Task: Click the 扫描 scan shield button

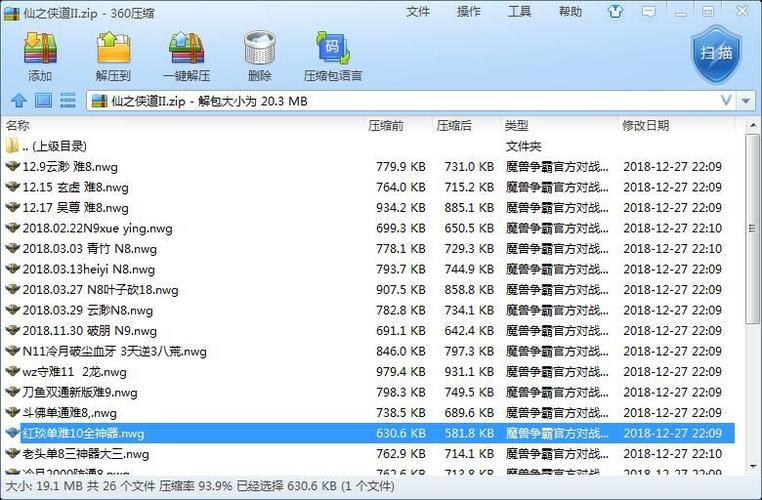Action: (x=716, y=53)
